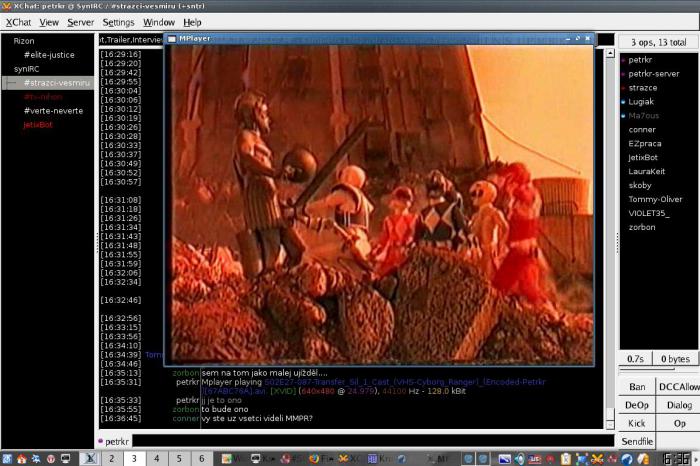700x466 pixels.
Task: Select user petrkr in the user list
Action: (640, 60)
